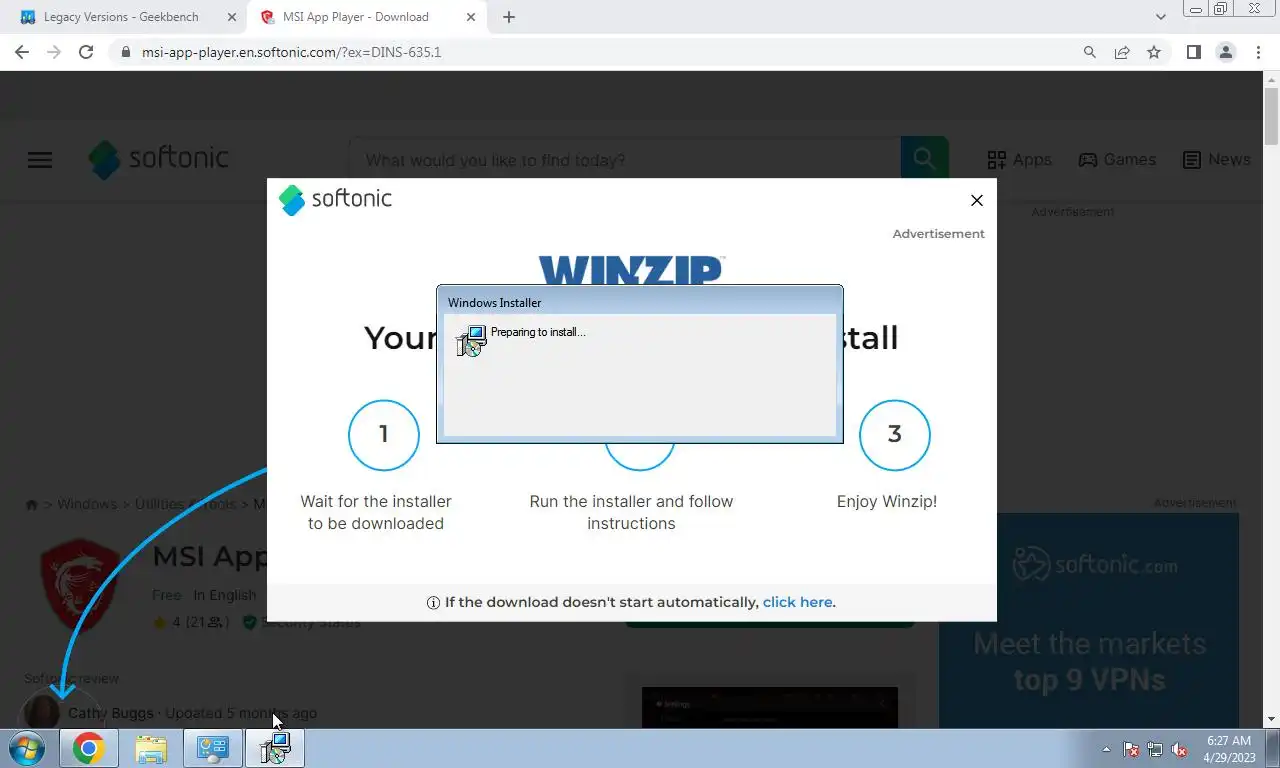The image size is (1280, 768).
Task: Switch to Legacy Versions - Geekbench tab
Action: click(x=120, y=17)
